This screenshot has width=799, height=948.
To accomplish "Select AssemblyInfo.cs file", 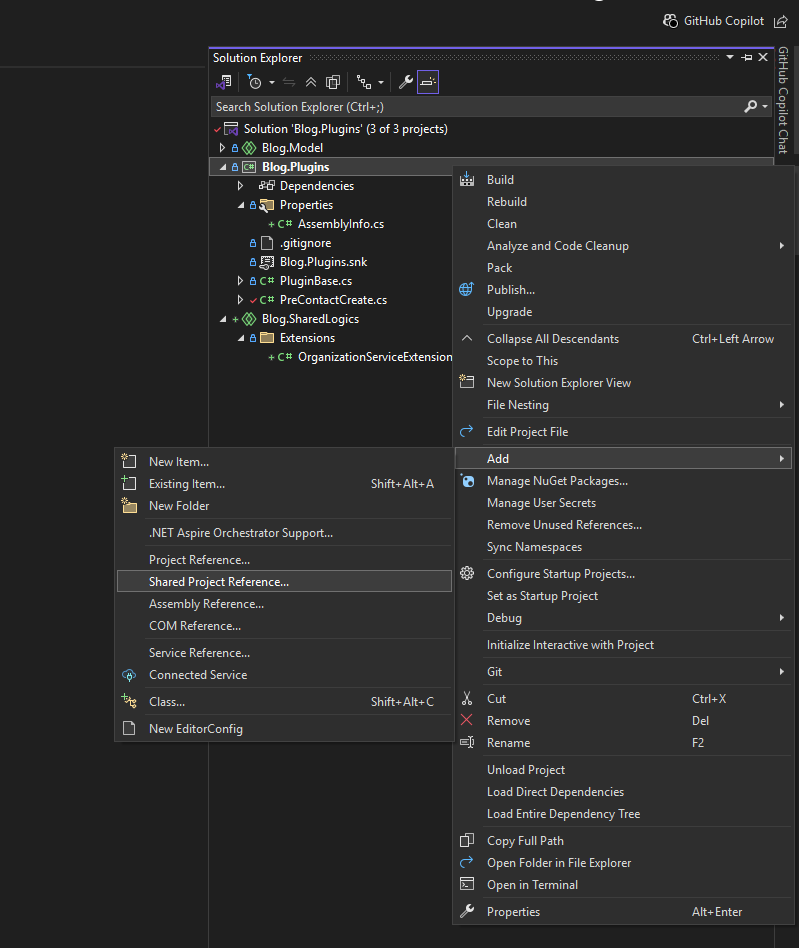I will pyautogui.click(x=340, y=224).
